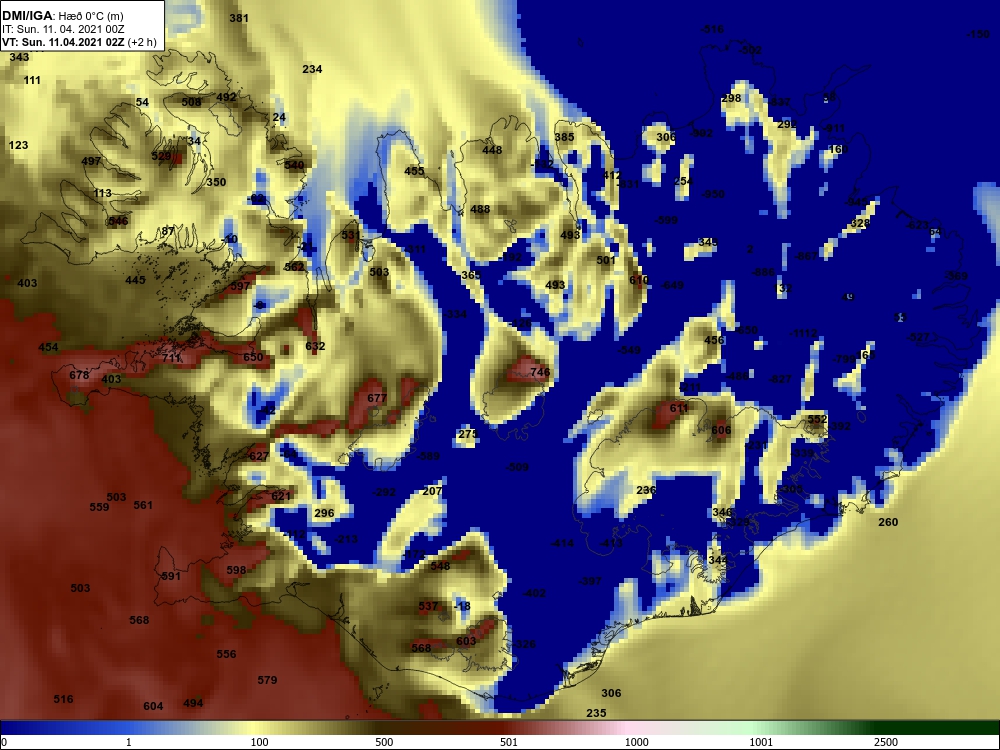Click the map value '516'
Image resolution: width=1000 pixels, height=750 pixels.
click(x=63, y=699)
